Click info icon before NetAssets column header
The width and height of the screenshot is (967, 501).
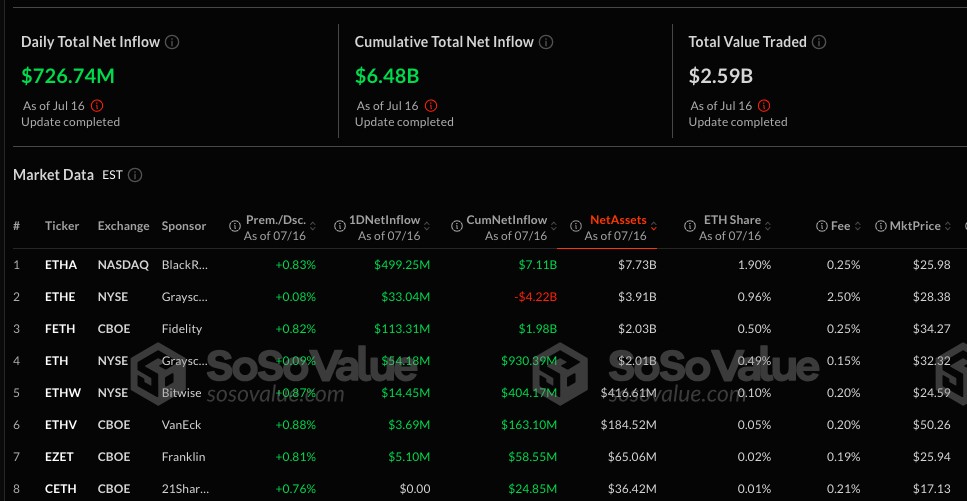coord(575,226)
